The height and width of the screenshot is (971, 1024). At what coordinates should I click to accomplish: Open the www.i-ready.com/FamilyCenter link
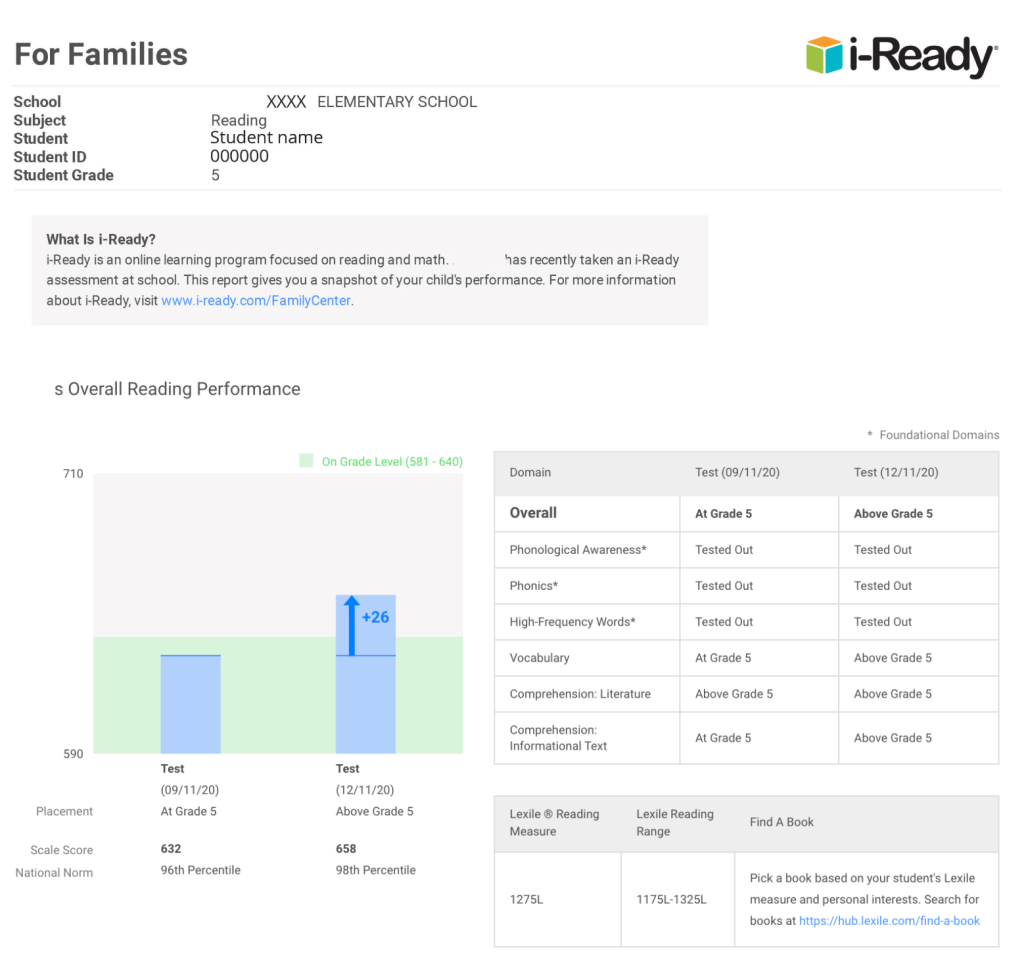[256, 300]
